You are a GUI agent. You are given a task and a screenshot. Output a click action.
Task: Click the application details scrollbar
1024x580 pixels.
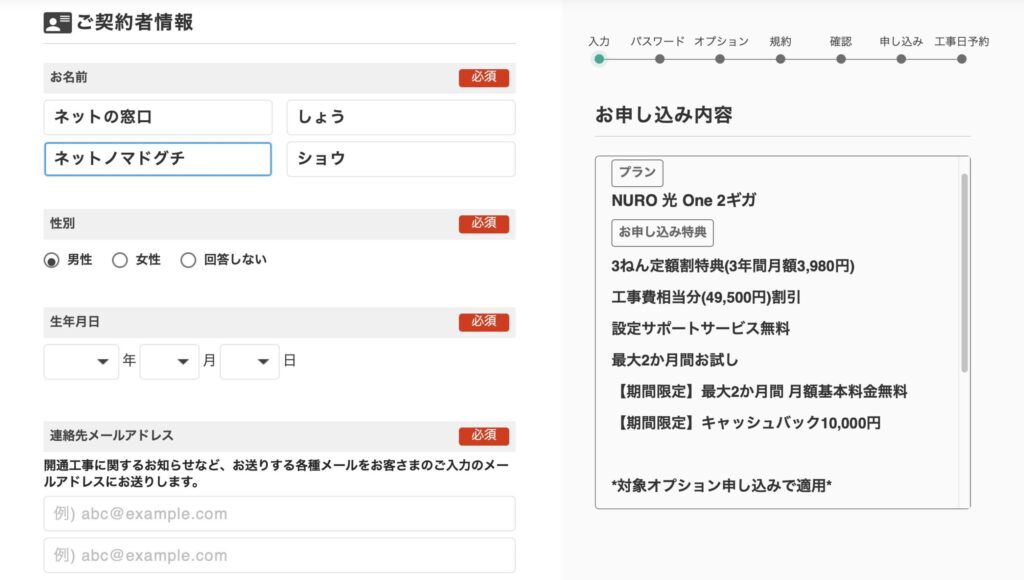(x=964, y=272)
